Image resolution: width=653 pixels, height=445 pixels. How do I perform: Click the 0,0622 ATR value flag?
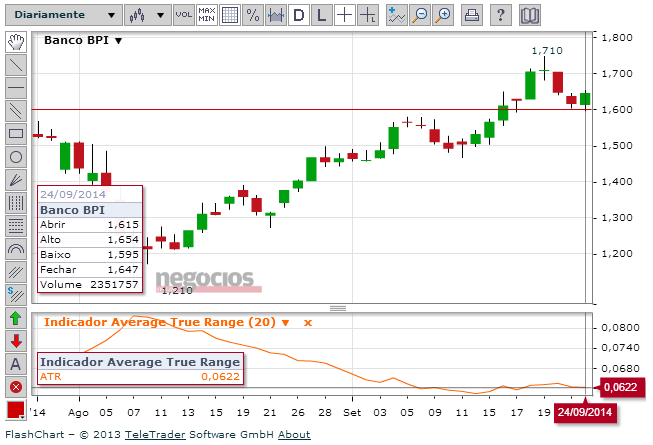(620, 387)
